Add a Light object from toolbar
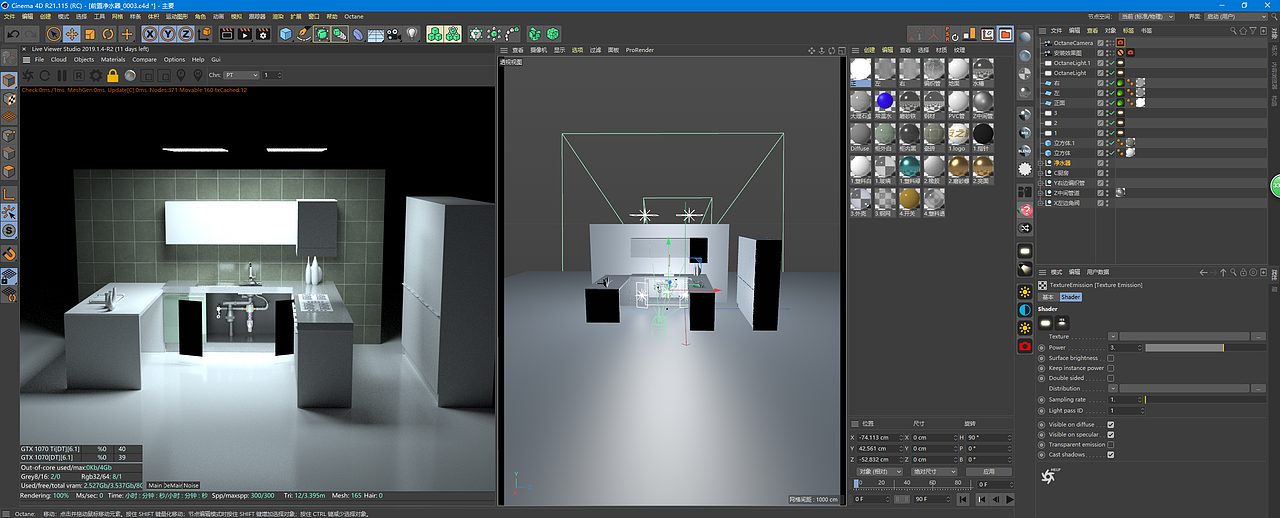 click(x=411, y=34)
